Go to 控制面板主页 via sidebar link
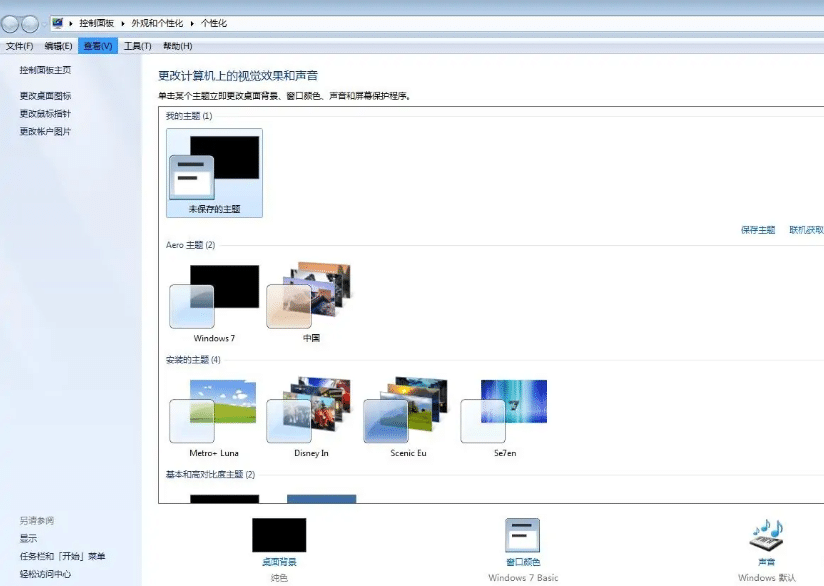The image size is (824, 586). 44,71
